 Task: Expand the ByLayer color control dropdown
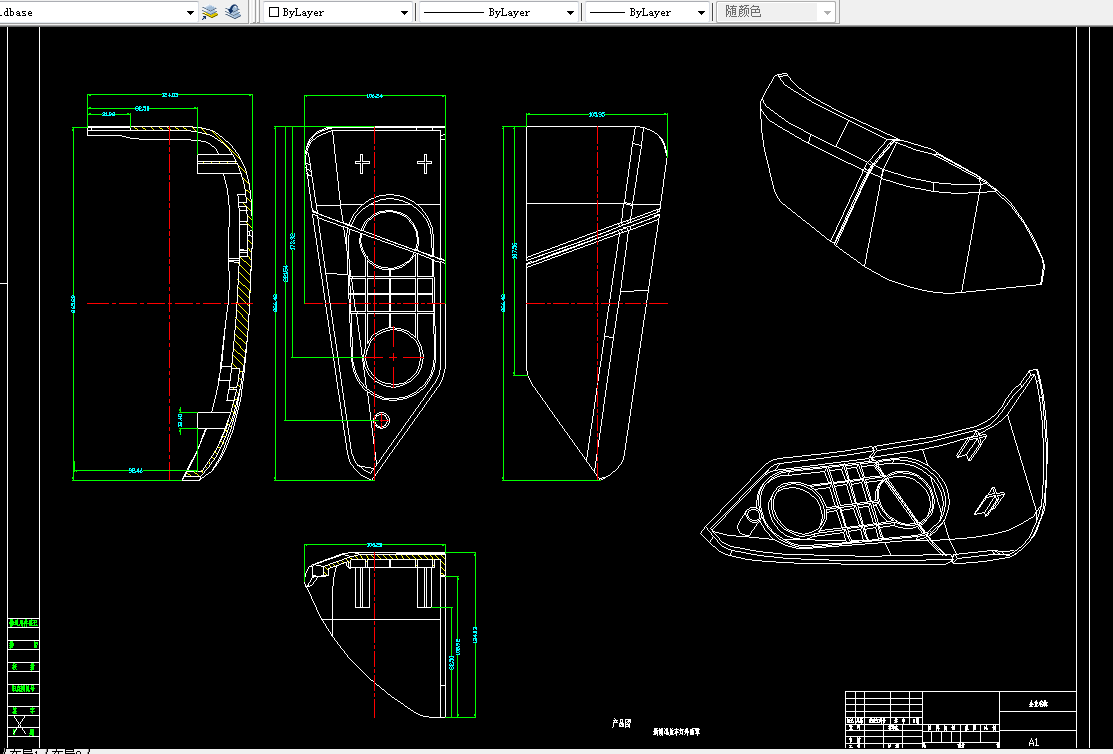coord(404,12)
